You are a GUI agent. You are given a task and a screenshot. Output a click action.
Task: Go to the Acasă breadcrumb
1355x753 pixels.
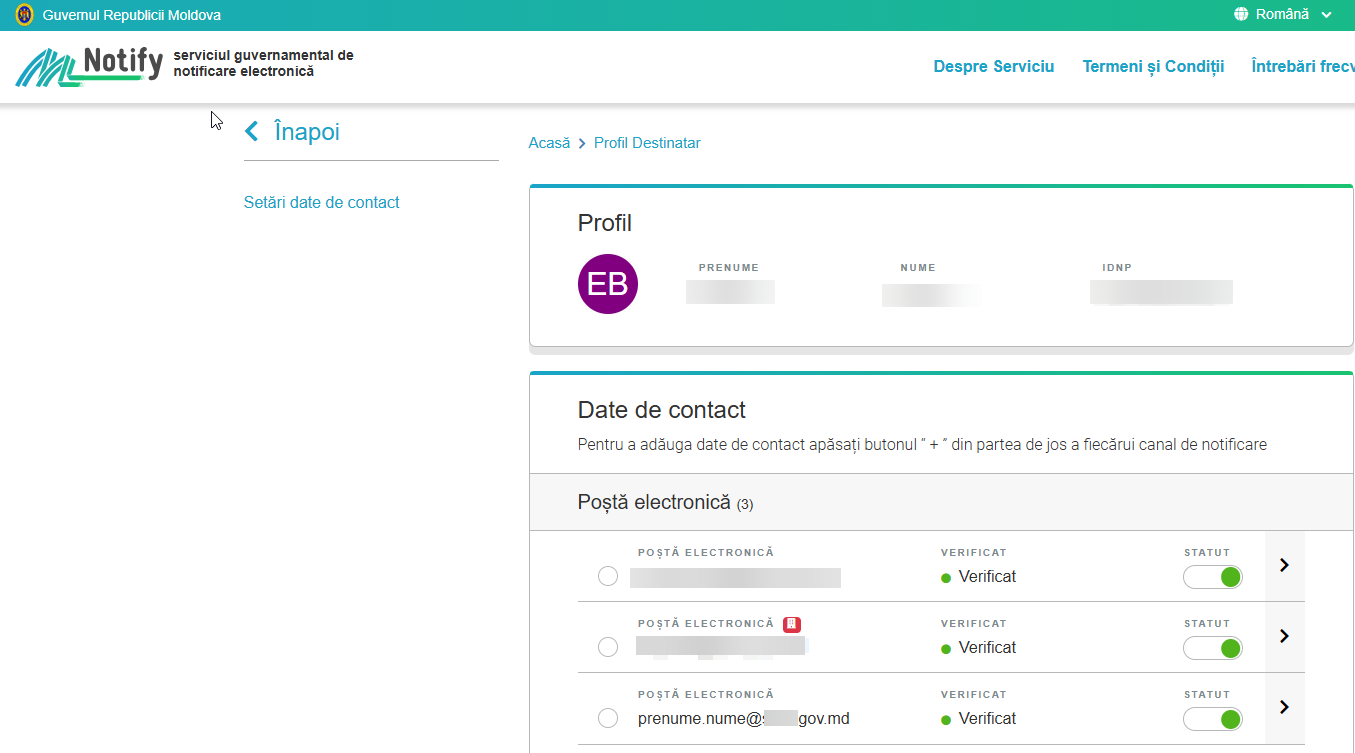[549, 143]
